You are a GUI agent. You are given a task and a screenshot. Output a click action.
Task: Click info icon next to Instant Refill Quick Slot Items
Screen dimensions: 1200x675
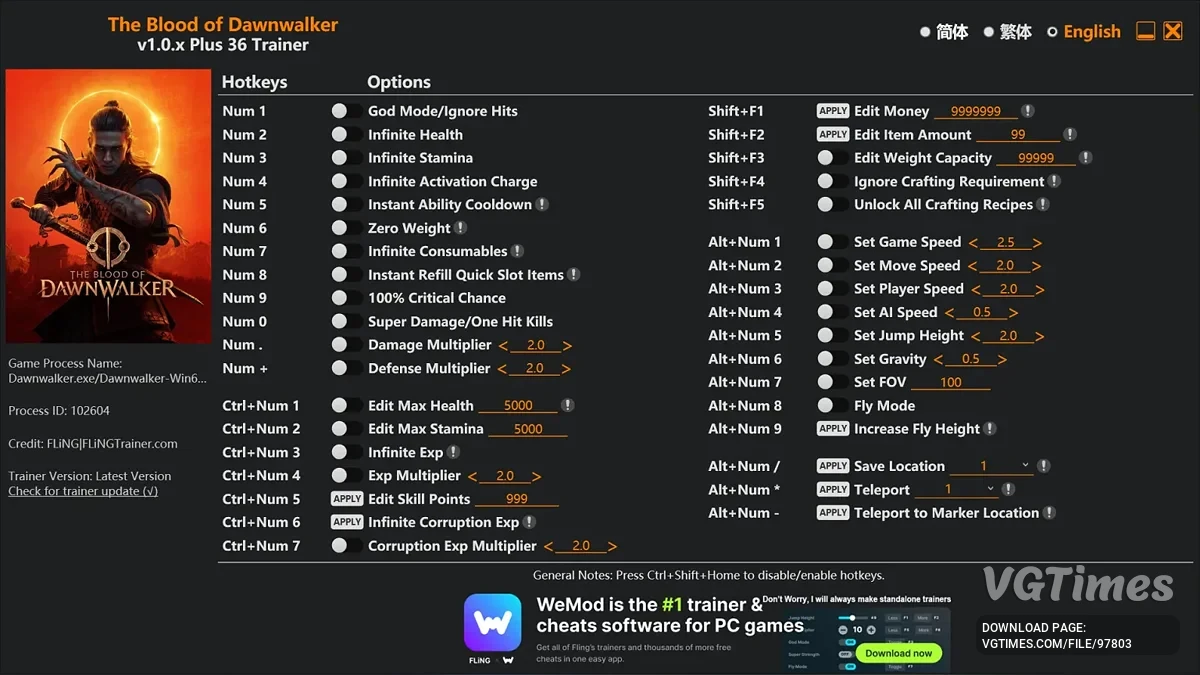pyautogui.click(x=573, y=274)
